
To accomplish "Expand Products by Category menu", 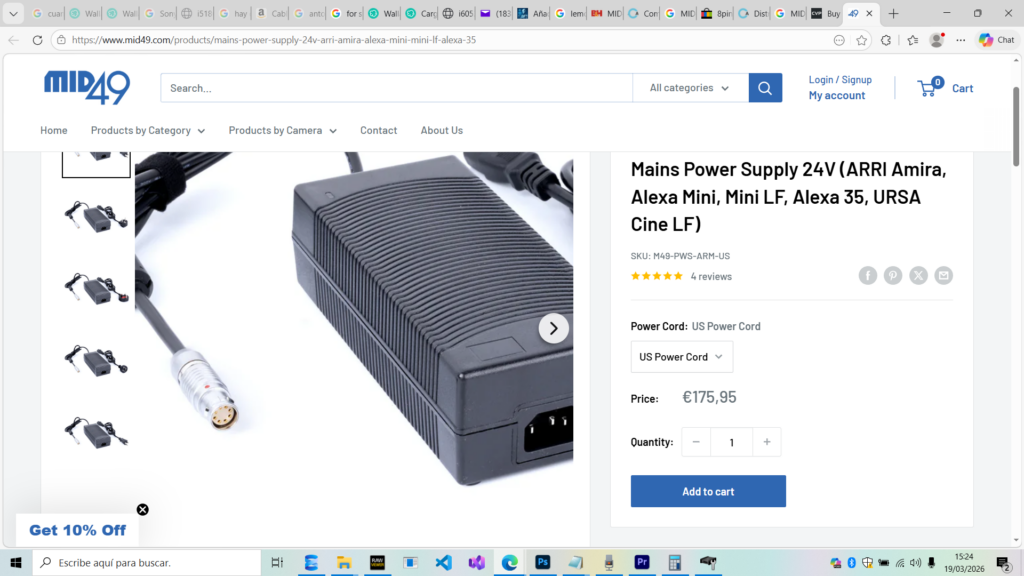I will (x=147, y=130).
